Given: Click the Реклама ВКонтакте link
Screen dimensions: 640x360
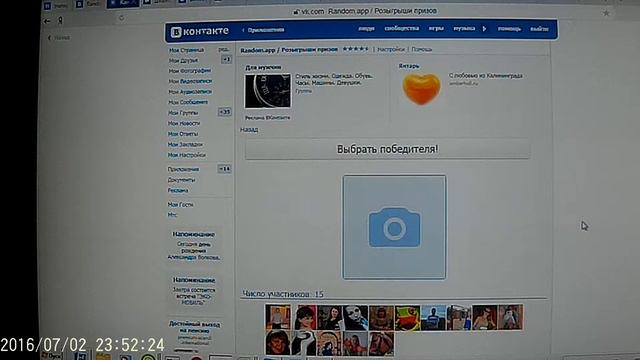Looking at the screenshot, I should [x=268, y=118].
